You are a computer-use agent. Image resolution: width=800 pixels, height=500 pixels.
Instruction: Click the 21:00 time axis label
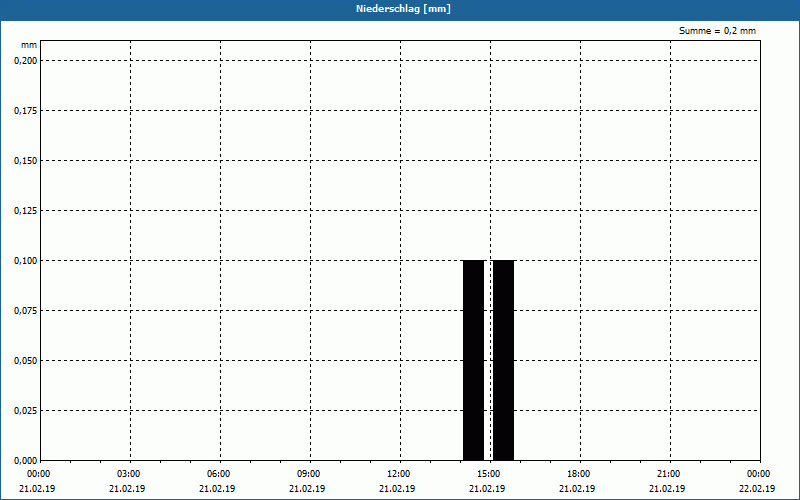669,474
